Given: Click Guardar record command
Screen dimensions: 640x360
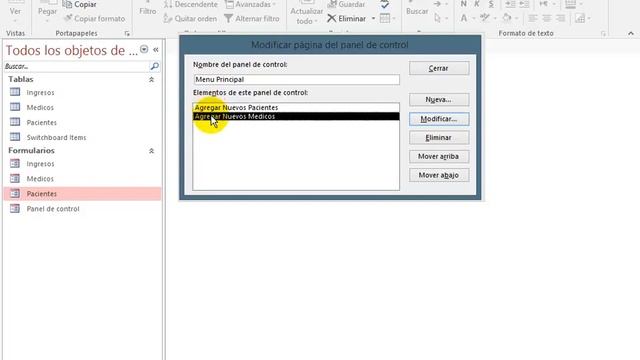Looking at the screenshot, I should [x=346, y=4].
